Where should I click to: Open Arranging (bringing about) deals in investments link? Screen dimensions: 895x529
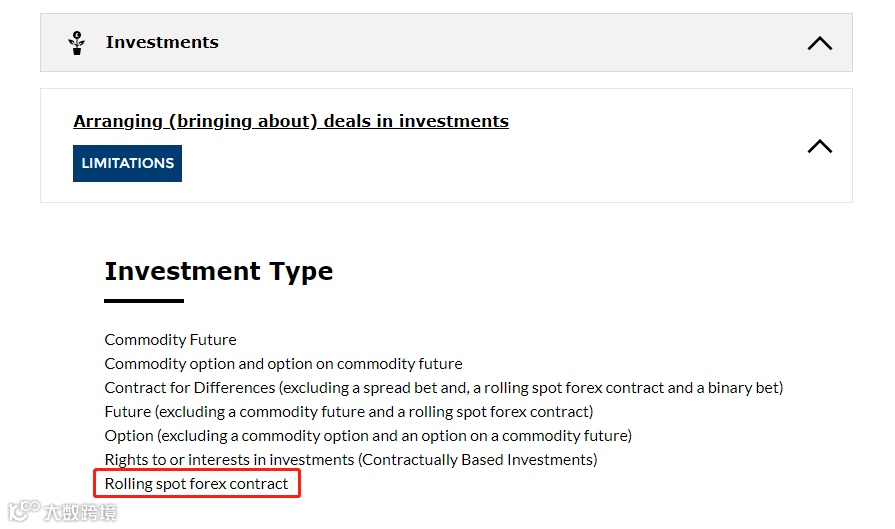tap(290, 121)
